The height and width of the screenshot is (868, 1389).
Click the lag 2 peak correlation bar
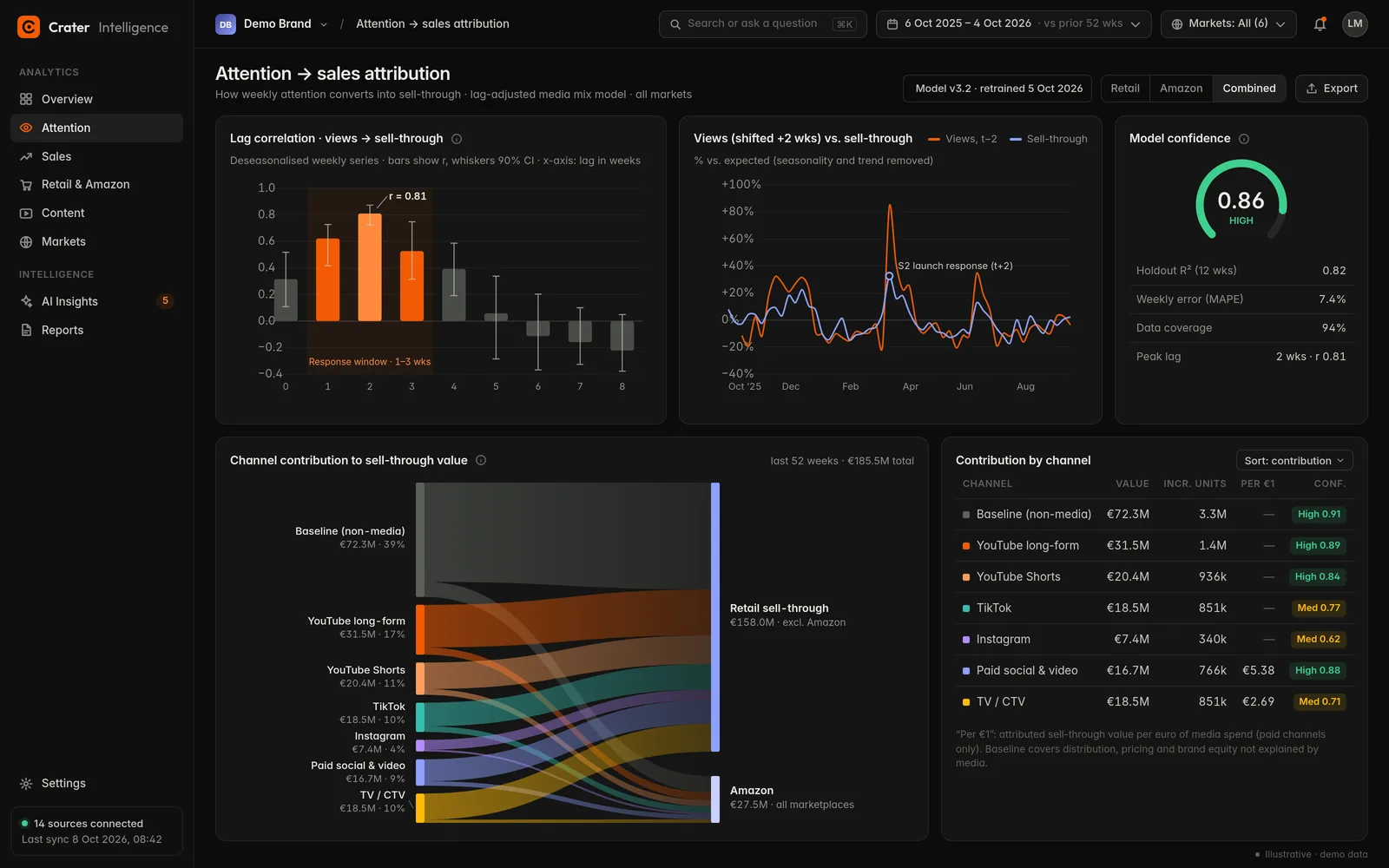click(370, 267)
